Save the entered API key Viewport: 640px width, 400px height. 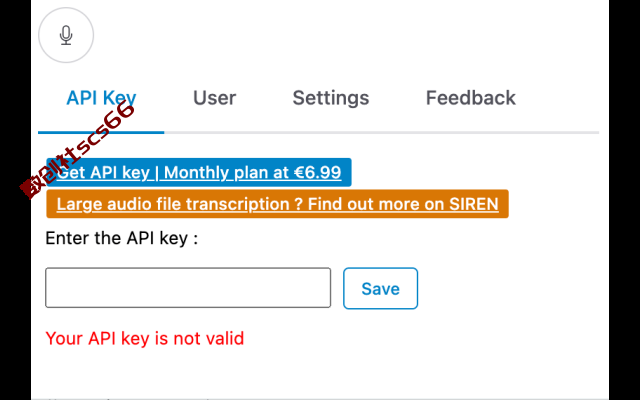tap(380, 289)
